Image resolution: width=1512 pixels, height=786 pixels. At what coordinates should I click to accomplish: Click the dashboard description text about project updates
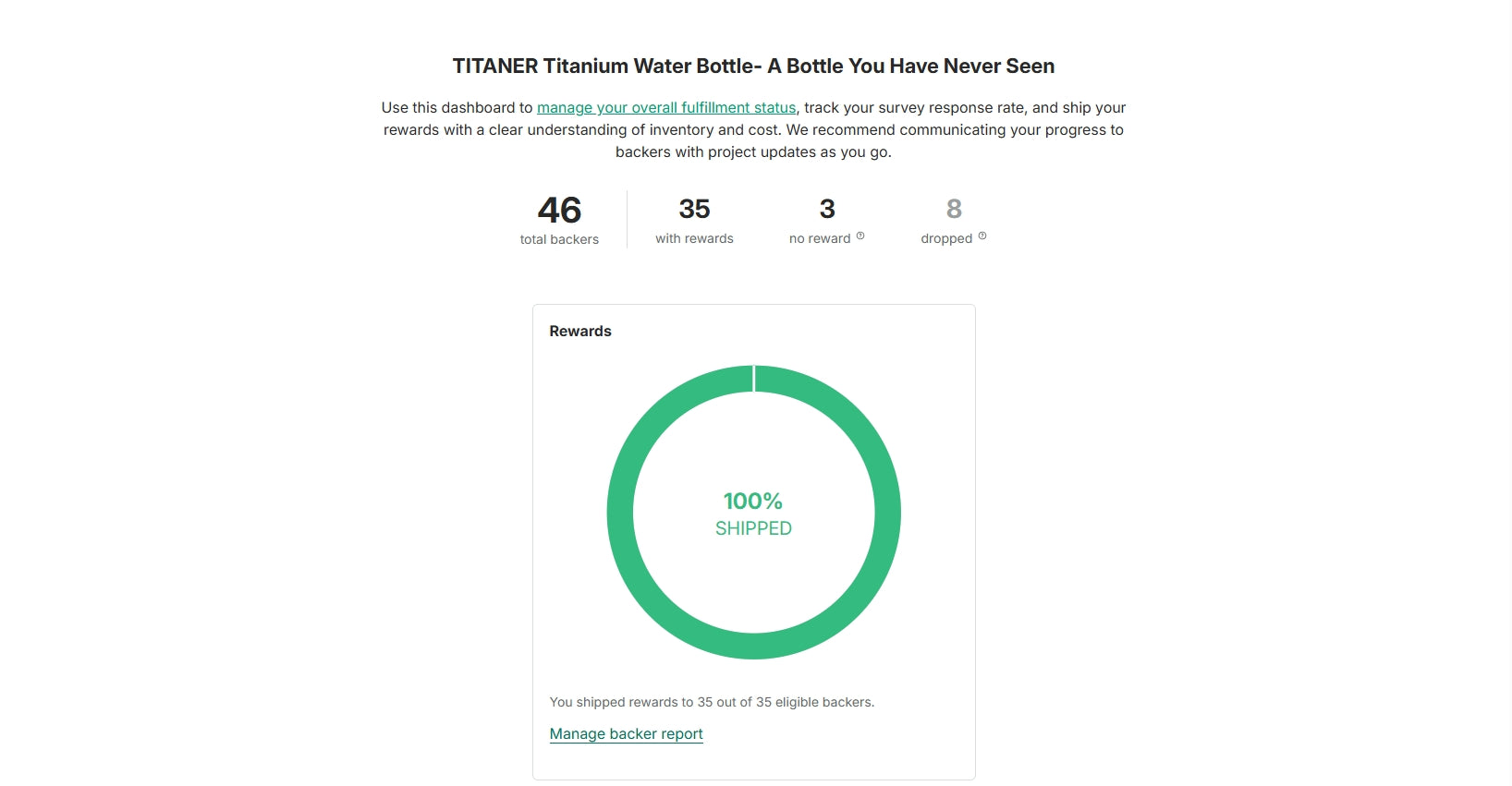click(x=753, y=151)
